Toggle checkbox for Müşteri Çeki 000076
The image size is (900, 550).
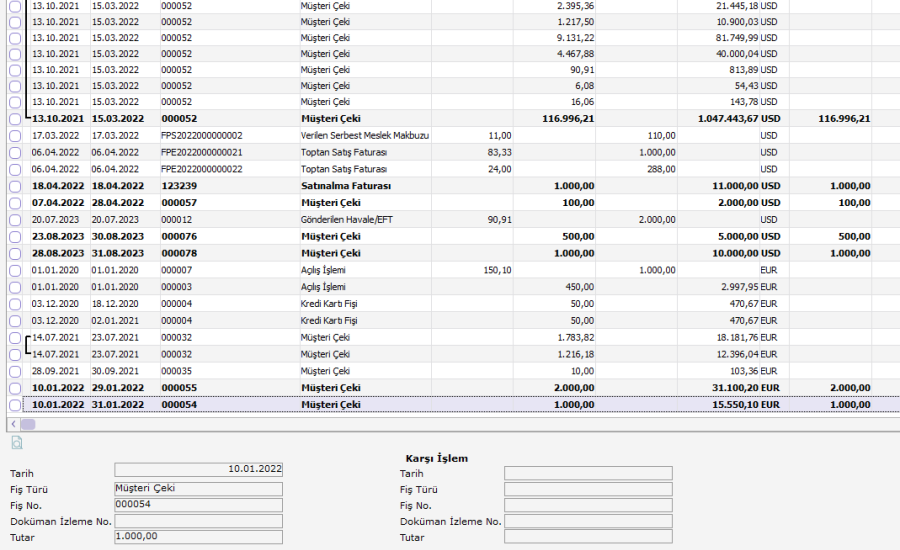click(x=14, y=237)
